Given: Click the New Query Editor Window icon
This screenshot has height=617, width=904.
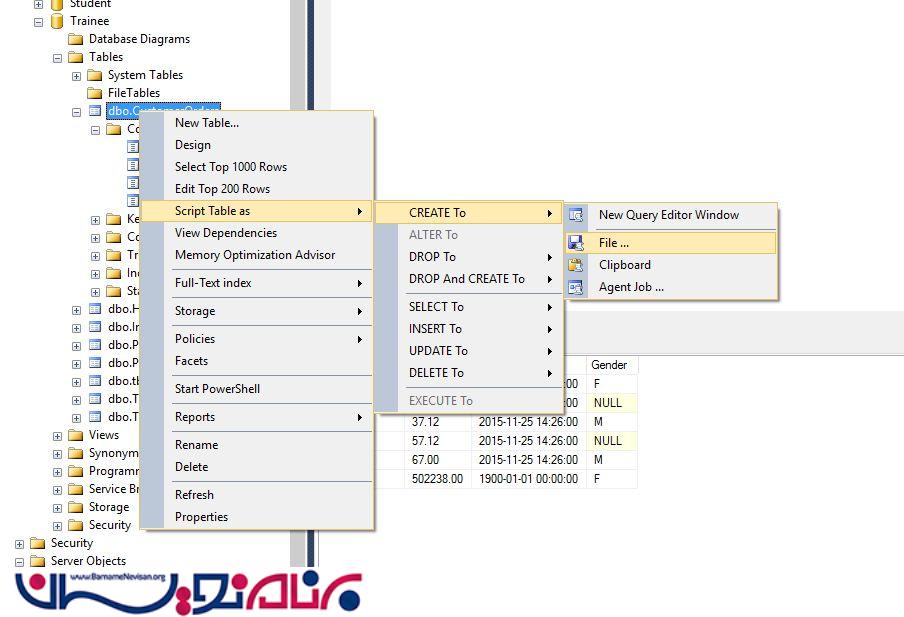Looking at the screenshot, I should (576, 215).
